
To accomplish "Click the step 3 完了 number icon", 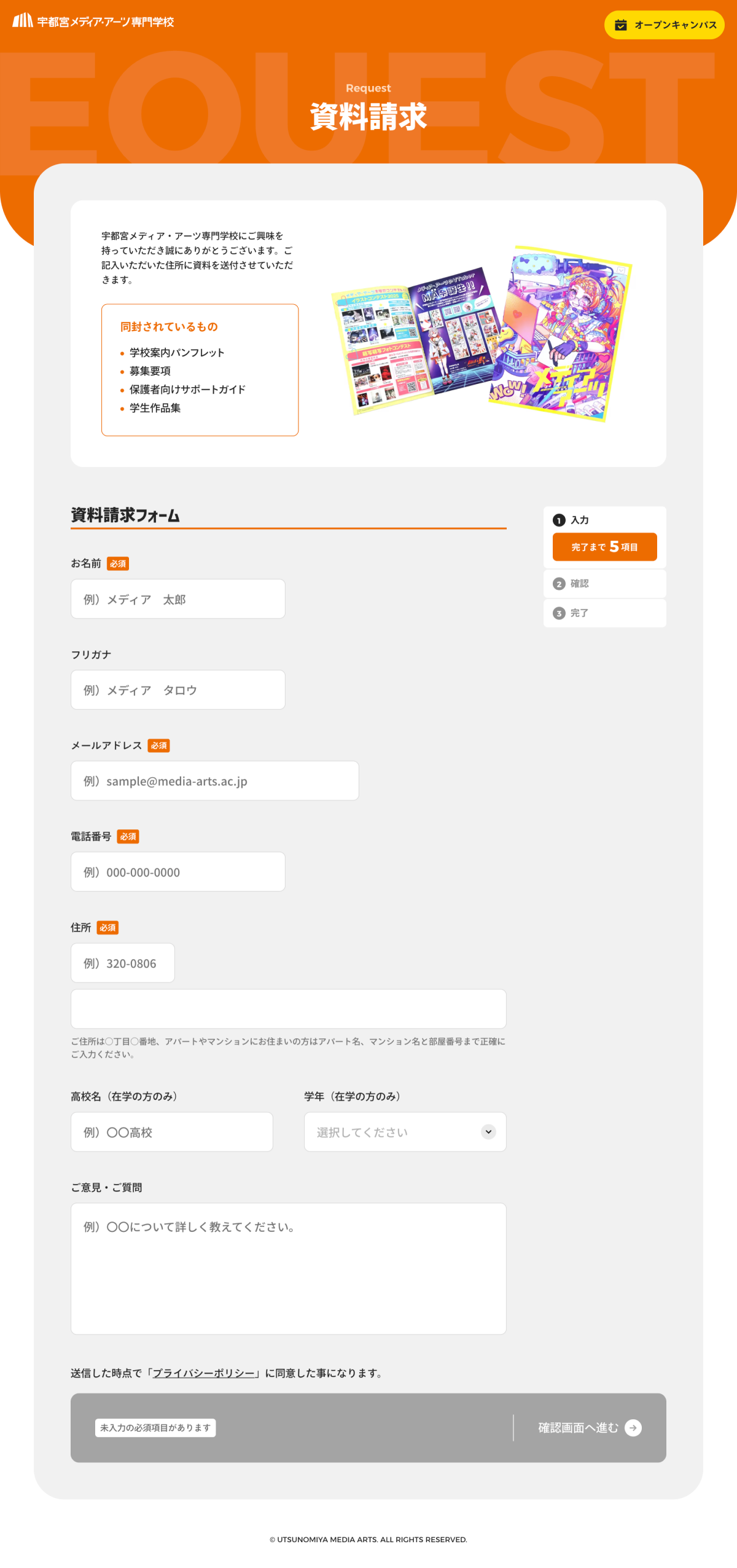I will [x=559, y=613].
